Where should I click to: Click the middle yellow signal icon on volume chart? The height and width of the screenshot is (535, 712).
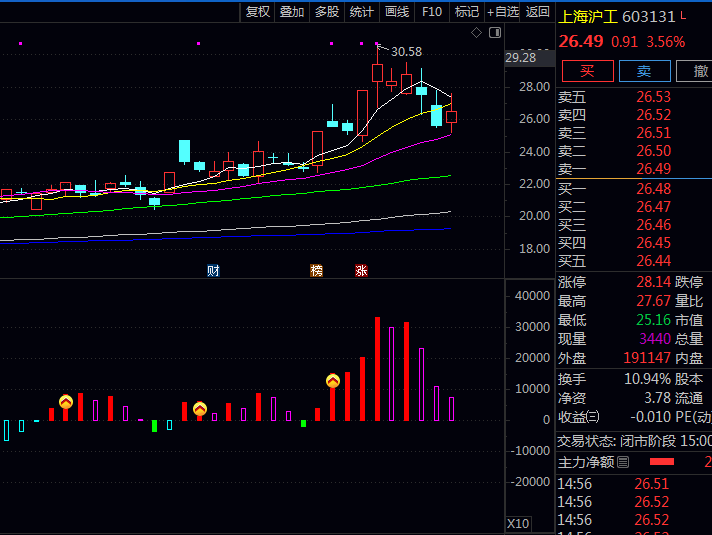200,409
